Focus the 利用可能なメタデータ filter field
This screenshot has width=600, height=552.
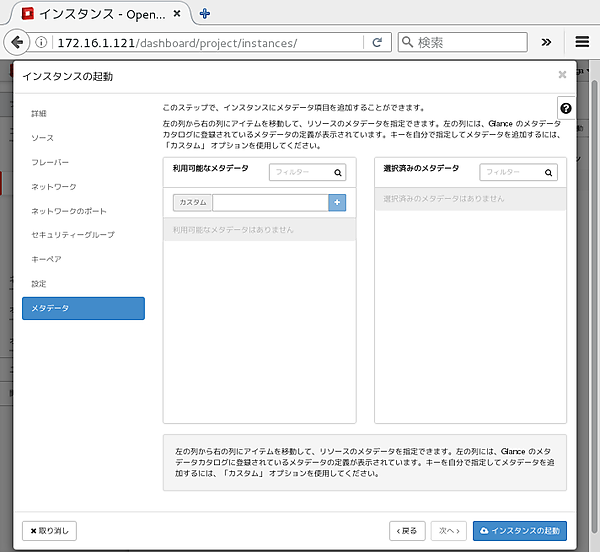tap(307, 172)
